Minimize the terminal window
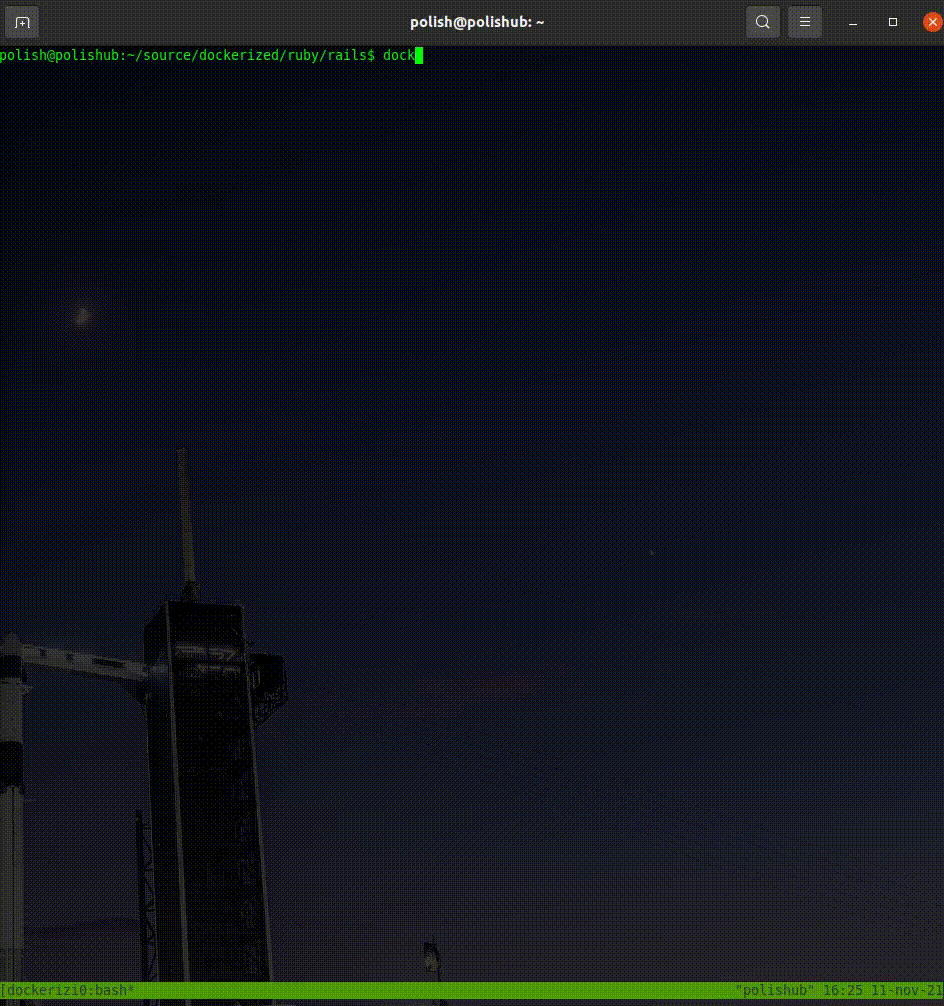Screen dimensions: 944x1006 pos(853,22)
